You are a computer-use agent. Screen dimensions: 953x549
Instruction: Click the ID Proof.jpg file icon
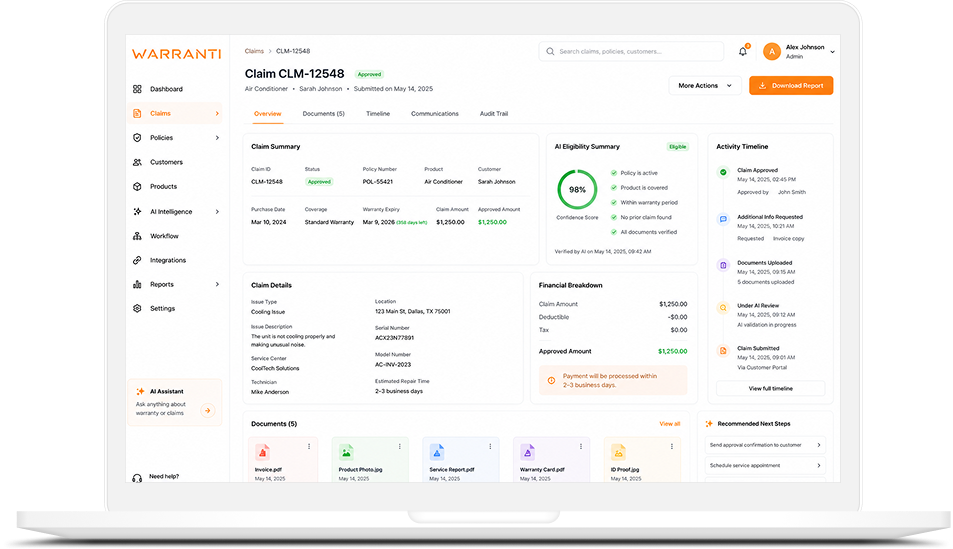pyautogui.click(x=618, y=452)
